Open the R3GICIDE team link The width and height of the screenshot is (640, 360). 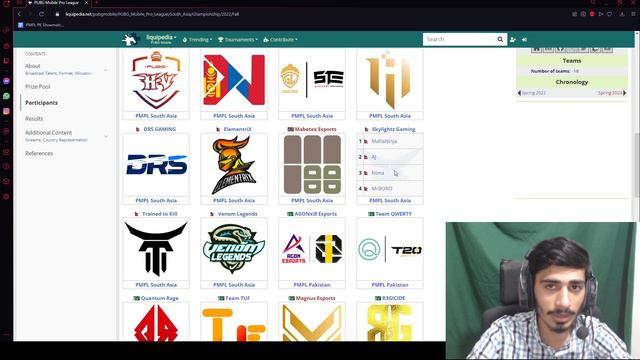pyautogui.click(x=393, y=298)
